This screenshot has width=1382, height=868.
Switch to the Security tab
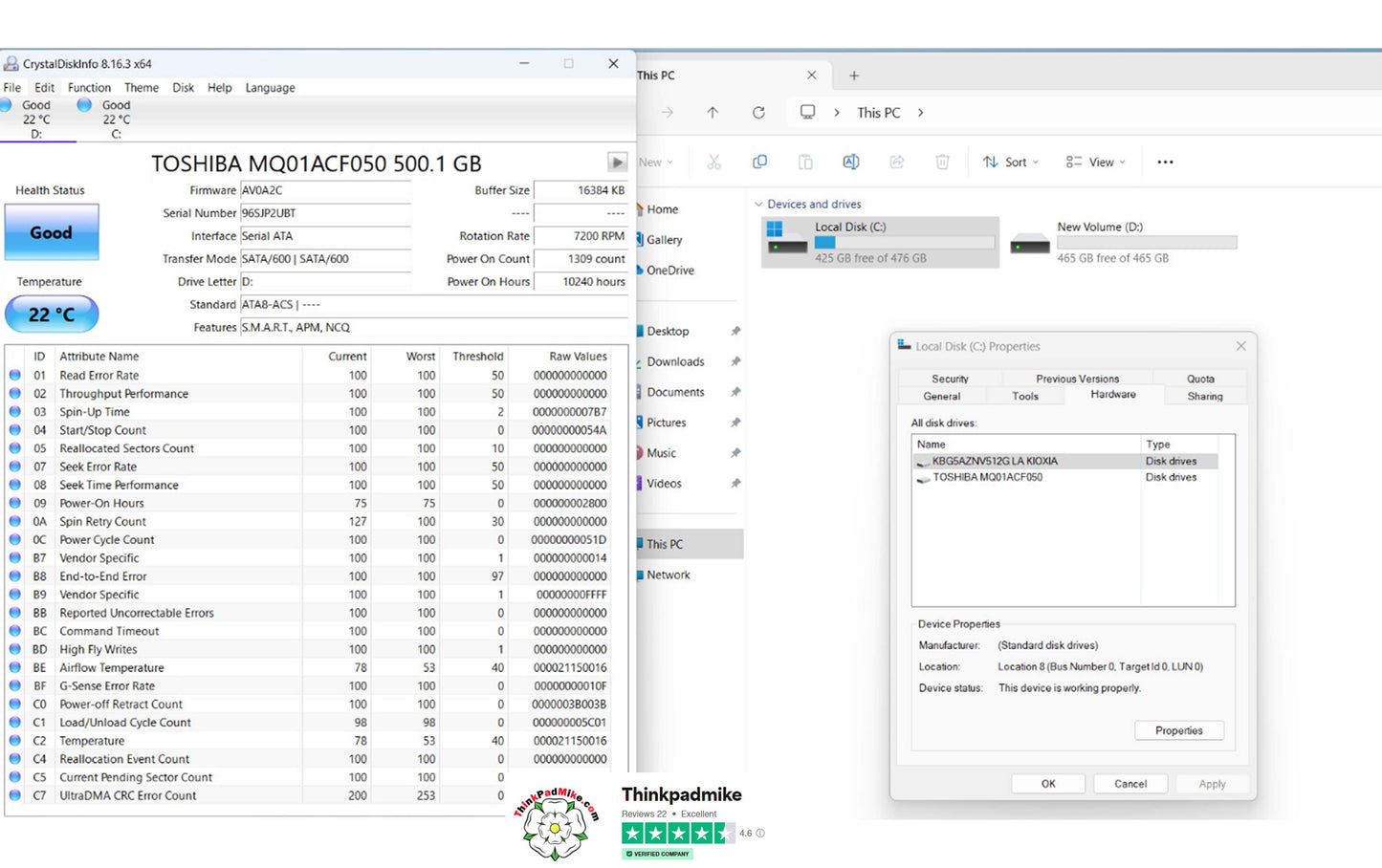coord(950,380)
